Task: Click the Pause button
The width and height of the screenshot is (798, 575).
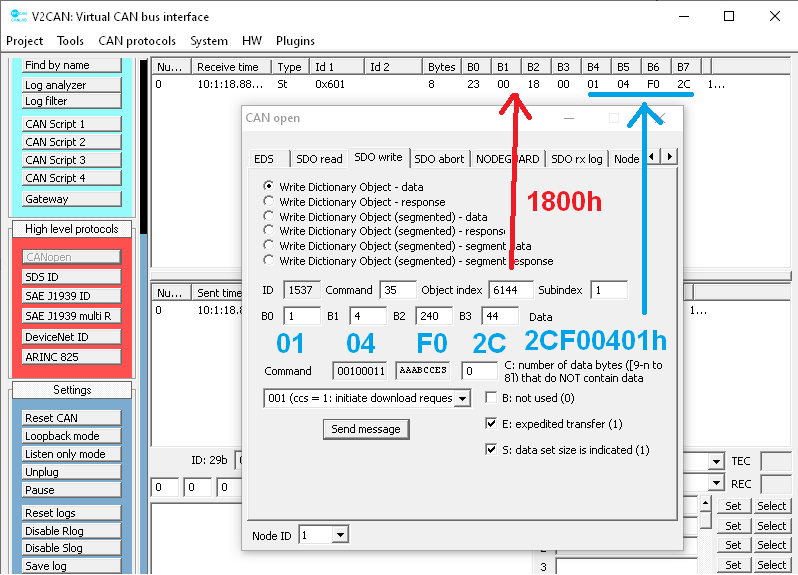Action: coord(71,490)
